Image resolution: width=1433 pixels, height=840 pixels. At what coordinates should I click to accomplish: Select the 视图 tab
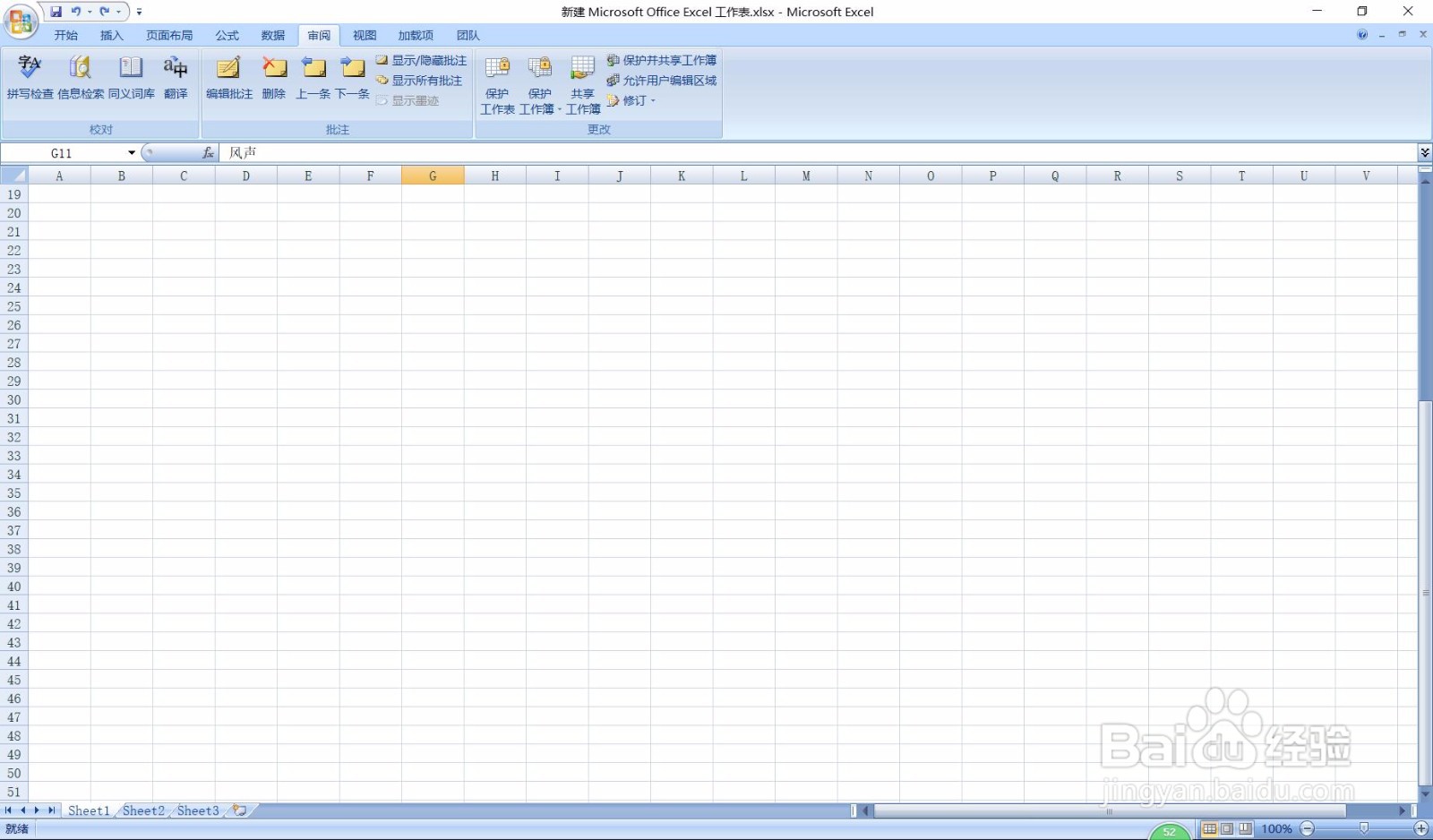[365, 36]
